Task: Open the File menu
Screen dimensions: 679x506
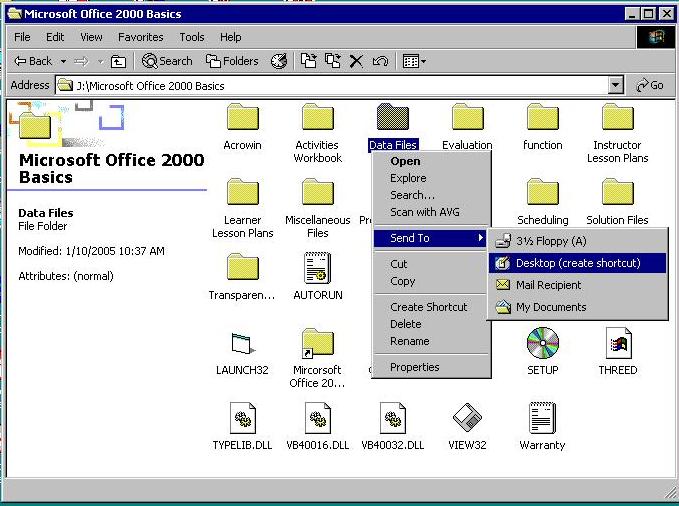Action: pos(22,37)
